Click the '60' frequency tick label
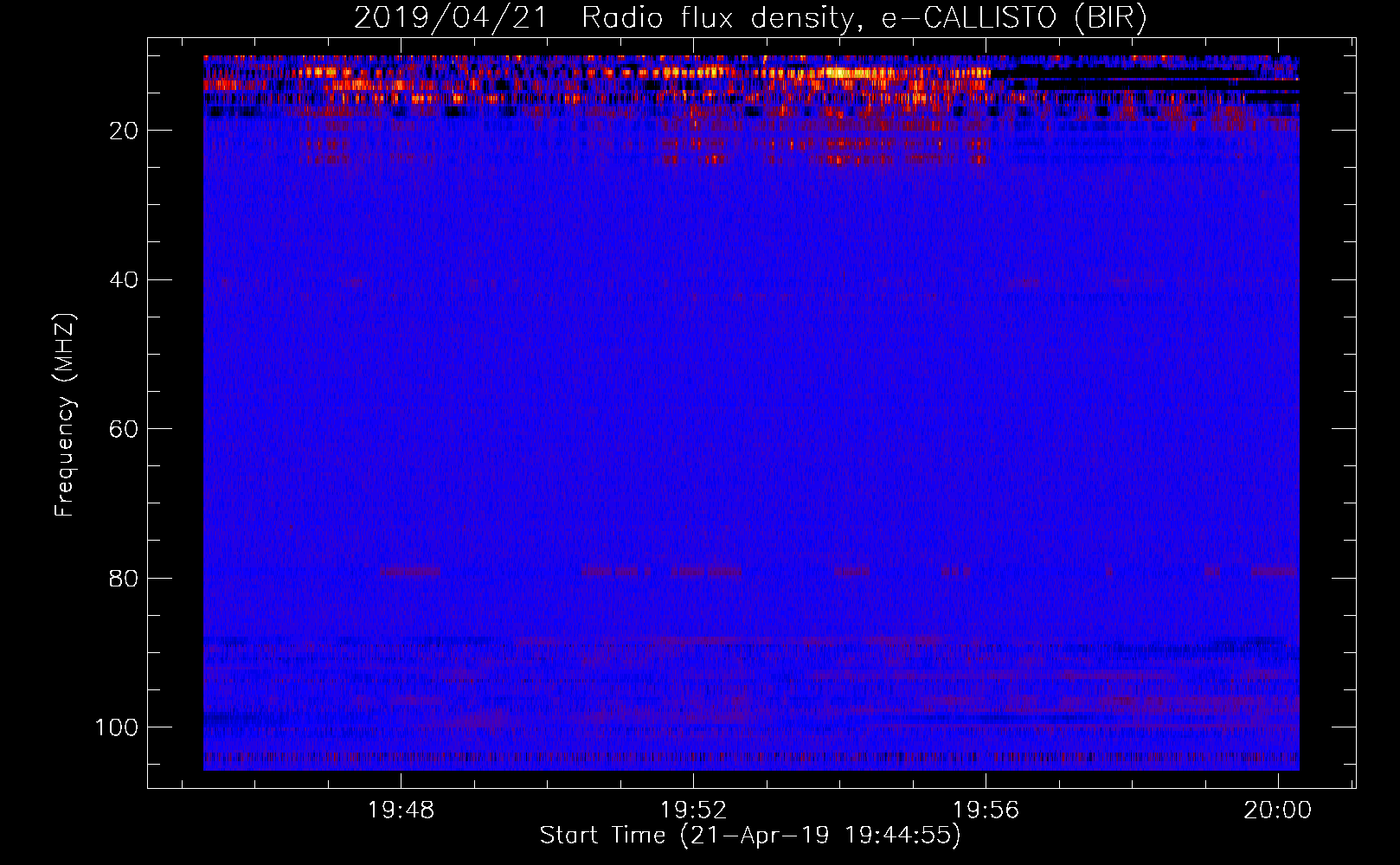This screenshot has height=865, width=1400. (x=125, y=429)
